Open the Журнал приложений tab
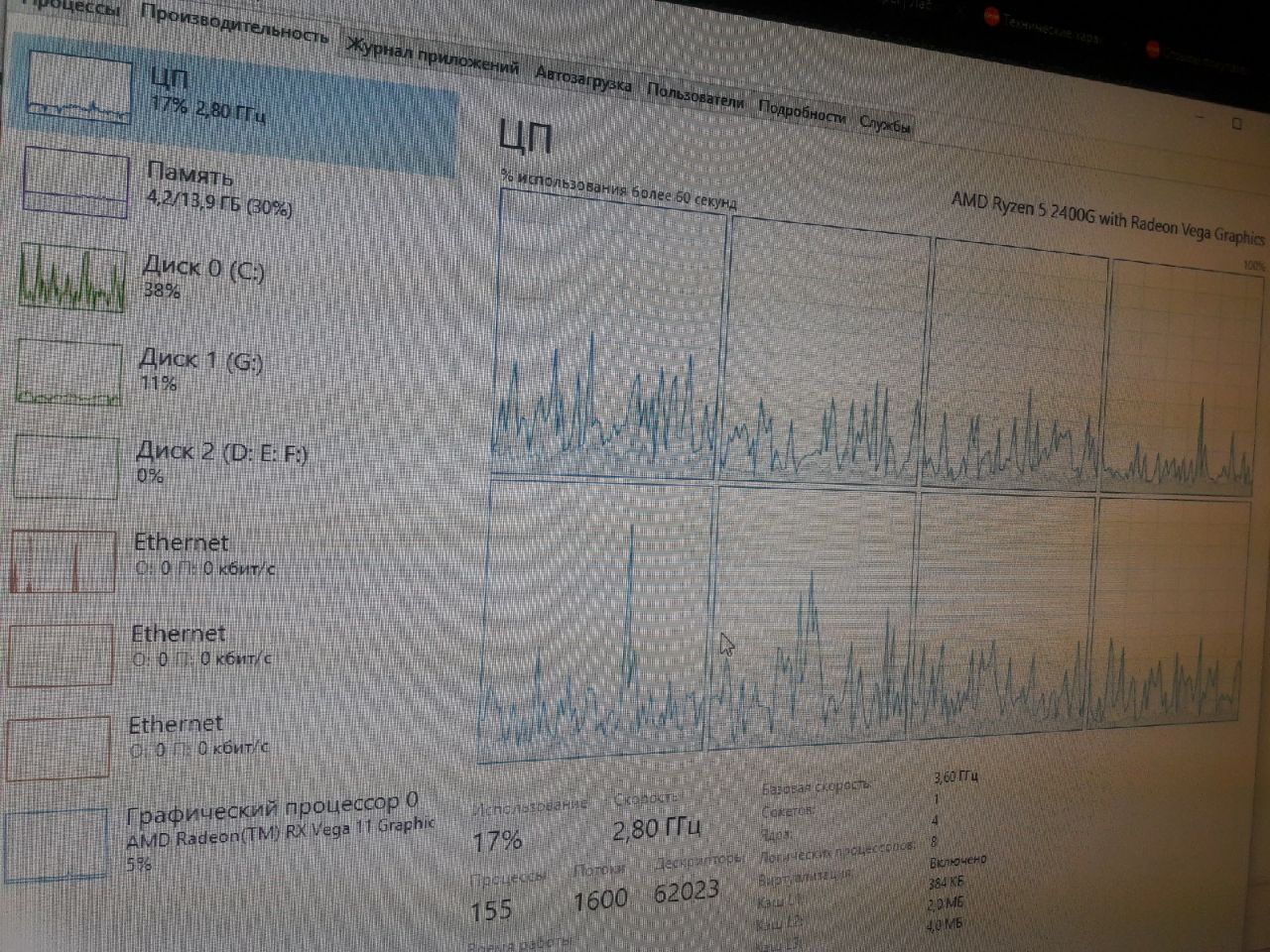This screenshot has width=1270, height=952. tap(433, 59)
